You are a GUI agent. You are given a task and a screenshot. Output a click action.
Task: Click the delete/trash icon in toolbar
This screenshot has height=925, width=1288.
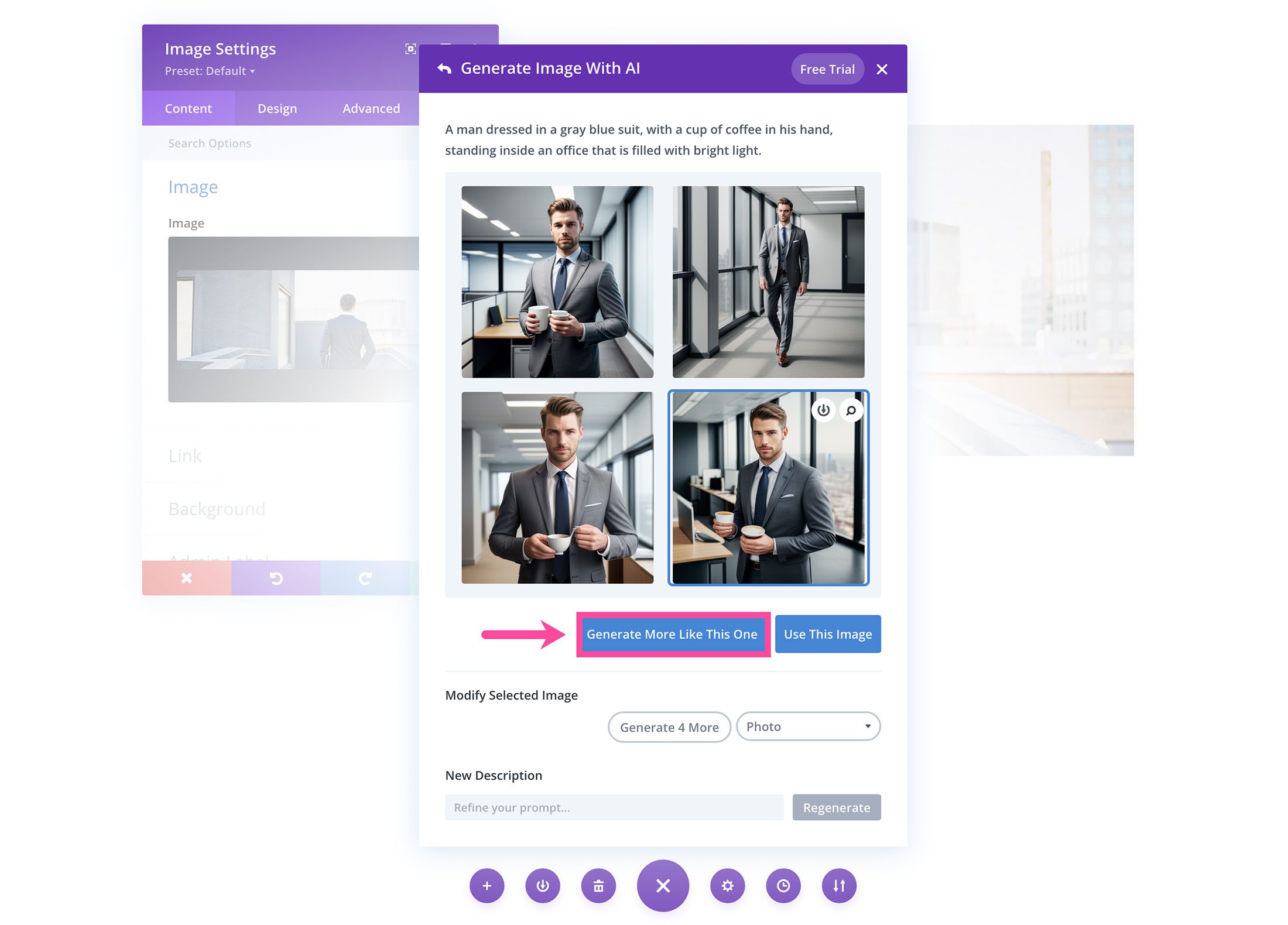600,885
